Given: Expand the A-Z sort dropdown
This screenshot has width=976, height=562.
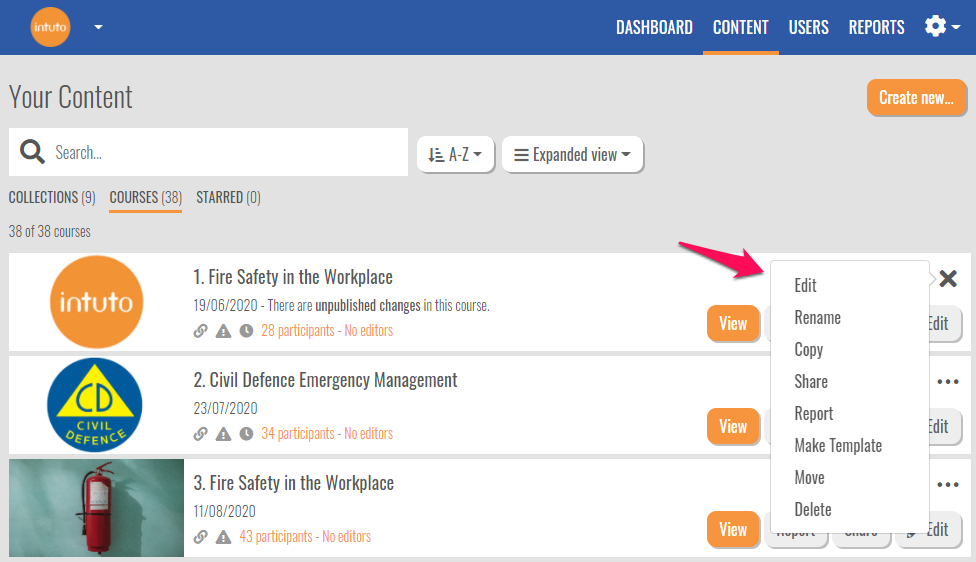Looking at the screenshot, I should pos(455,155).
